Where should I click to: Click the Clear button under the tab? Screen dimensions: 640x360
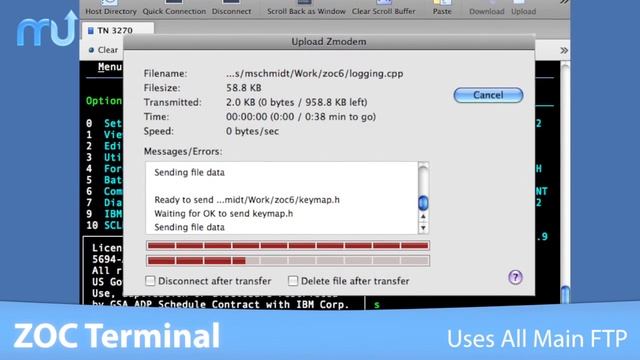pos(103,50)
